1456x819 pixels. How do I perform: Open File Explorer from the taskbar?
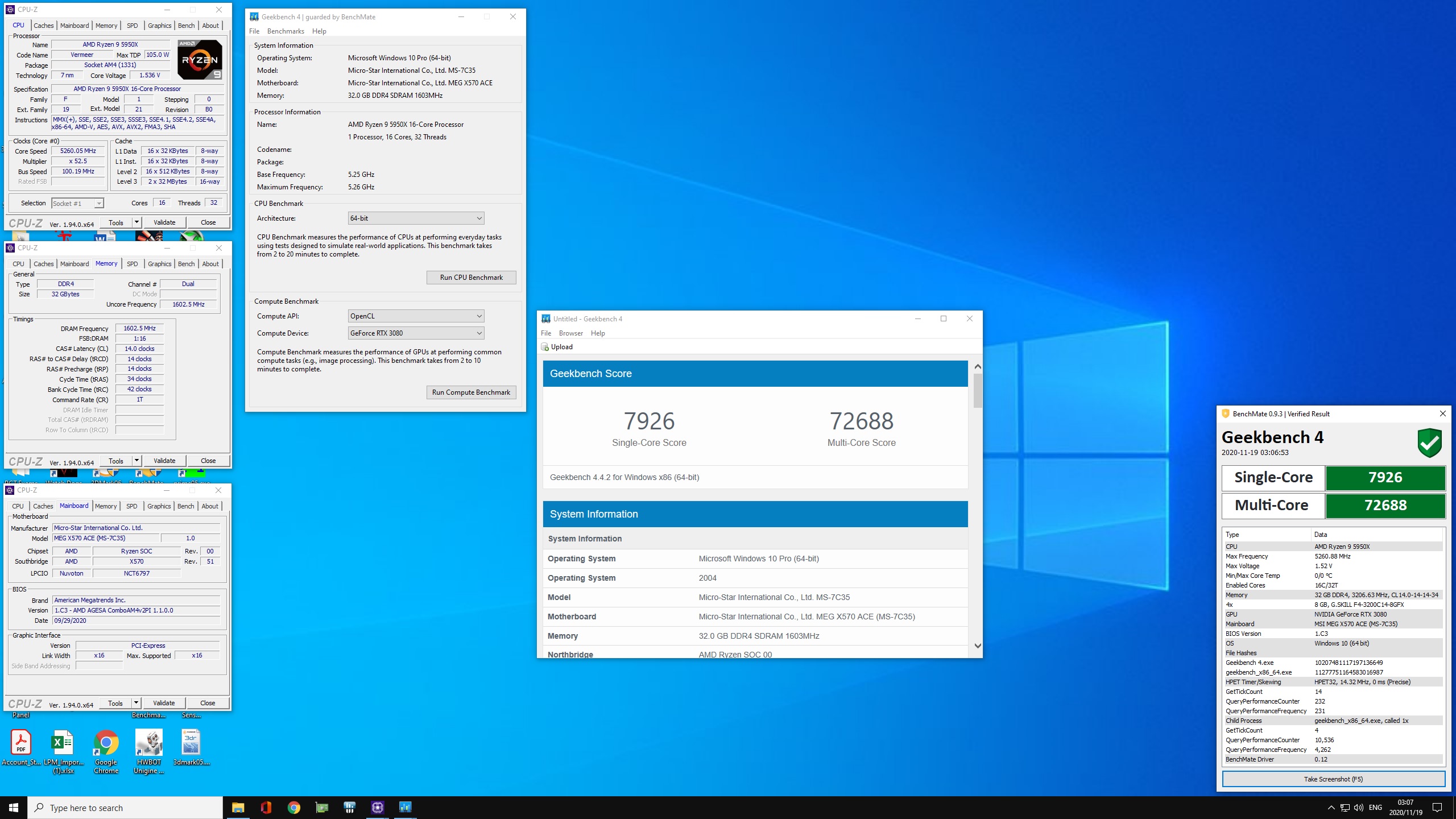coord(238,808)
